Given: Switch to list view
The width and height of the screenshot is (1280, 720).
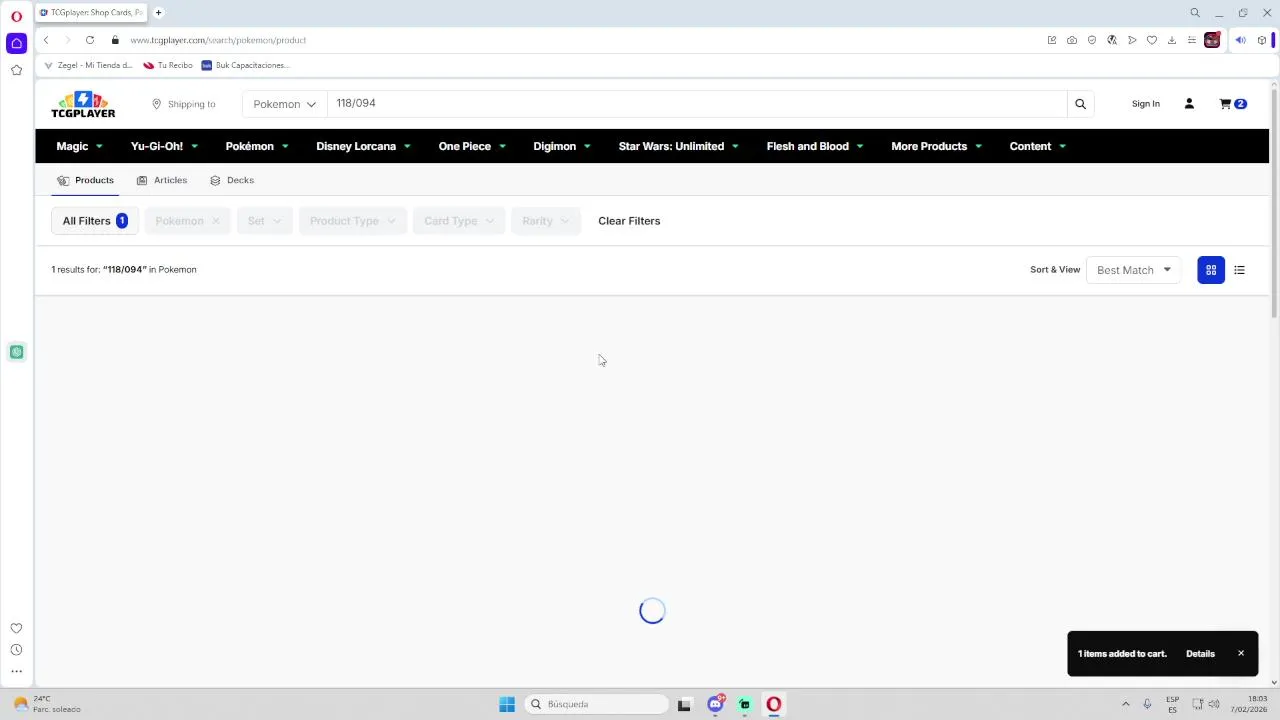Looking at the screenshot, I should coord(1239,270).
